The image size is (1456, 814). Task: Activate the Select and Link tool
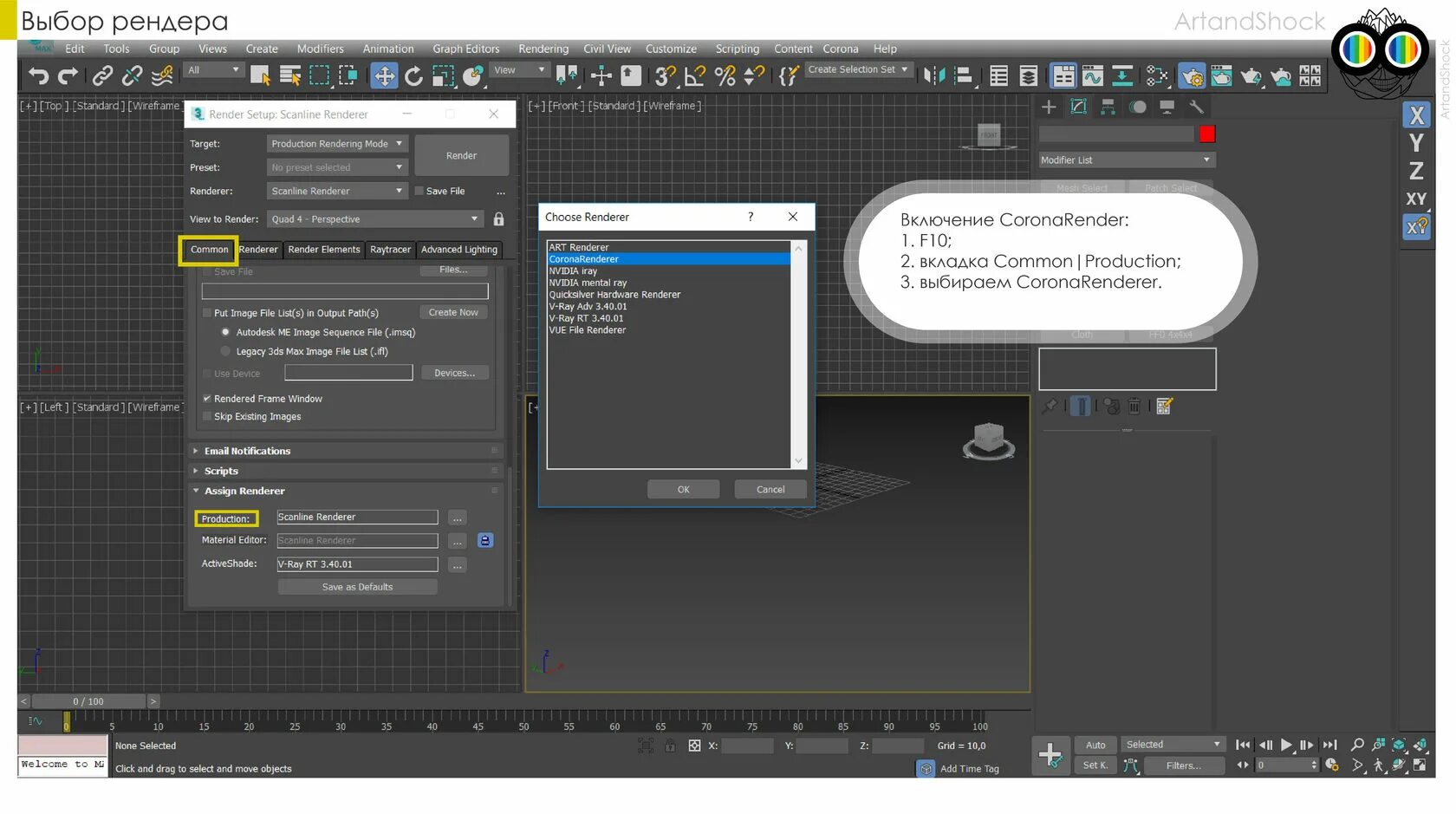pyautogui.click(x=102, y=76)
